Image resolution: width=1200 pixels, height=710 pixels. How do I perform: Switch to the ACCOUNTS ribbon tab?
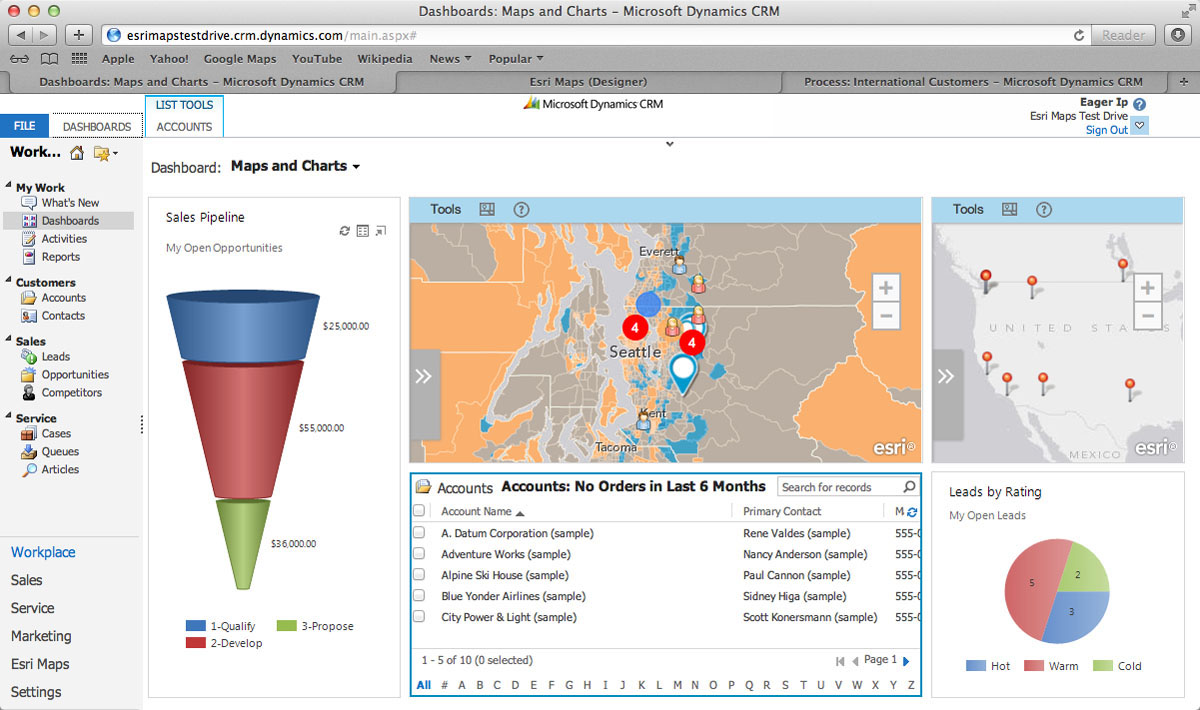(x=184, y=127)
